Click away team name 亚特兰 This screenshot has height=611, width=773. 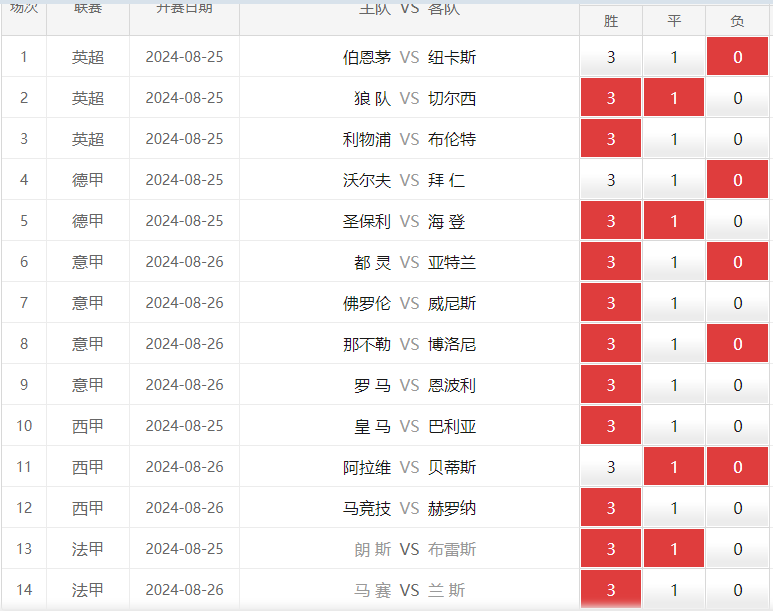coord(452,262)
